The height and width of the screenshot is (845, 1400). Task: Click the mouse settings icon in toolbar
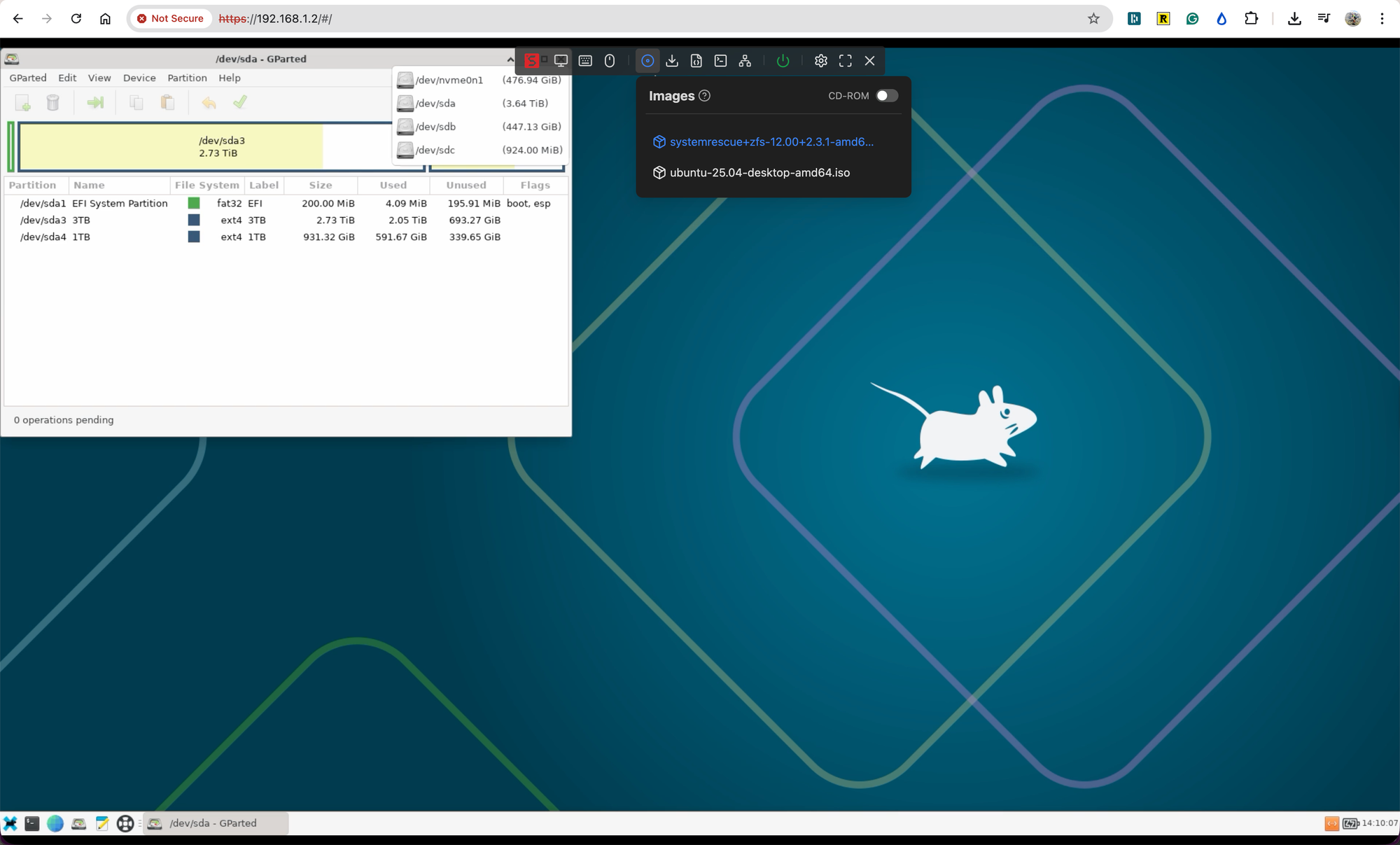click(x=610, y=61)
